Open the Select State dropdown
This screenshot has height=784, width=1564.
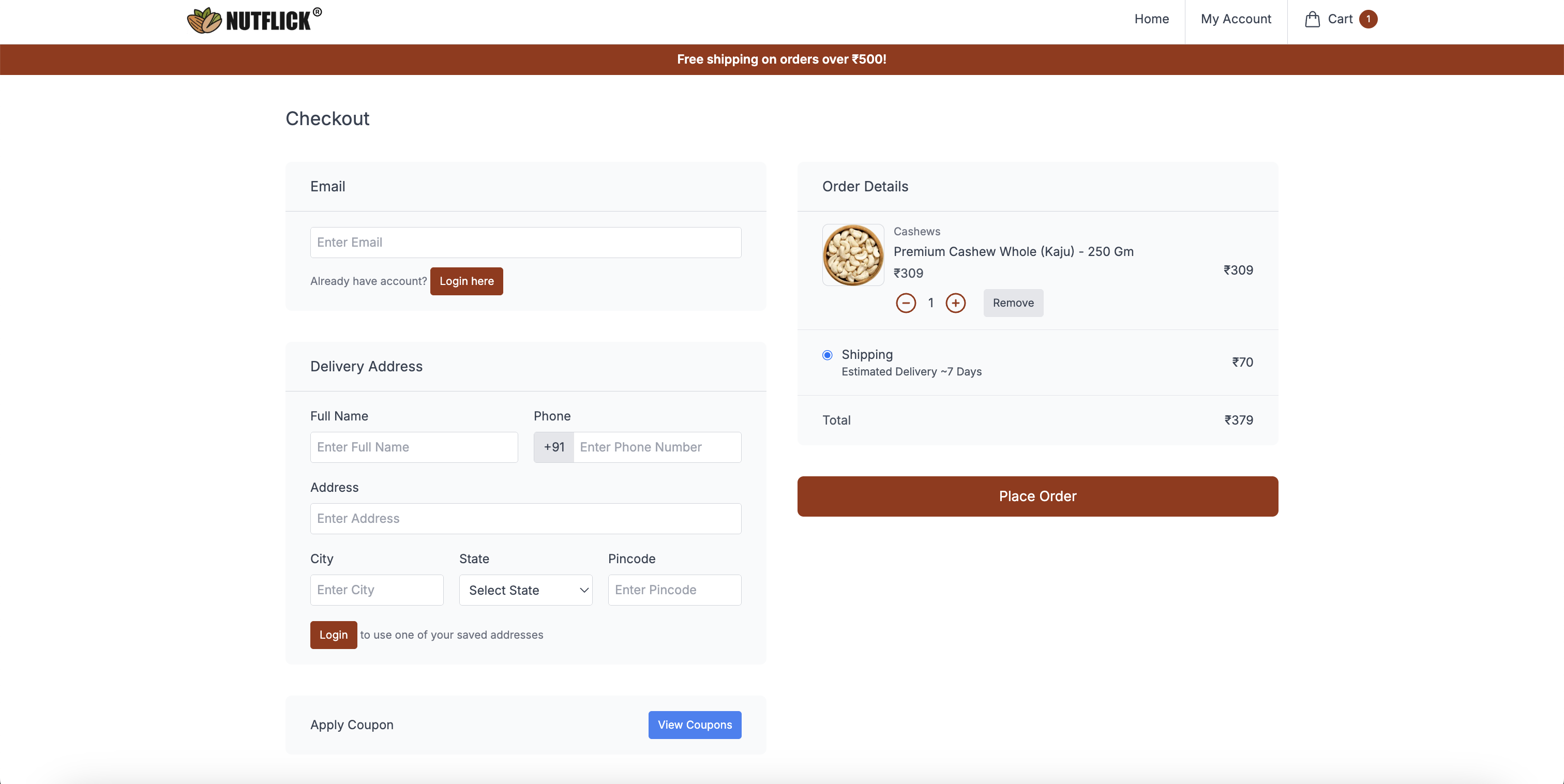point(525,590)
